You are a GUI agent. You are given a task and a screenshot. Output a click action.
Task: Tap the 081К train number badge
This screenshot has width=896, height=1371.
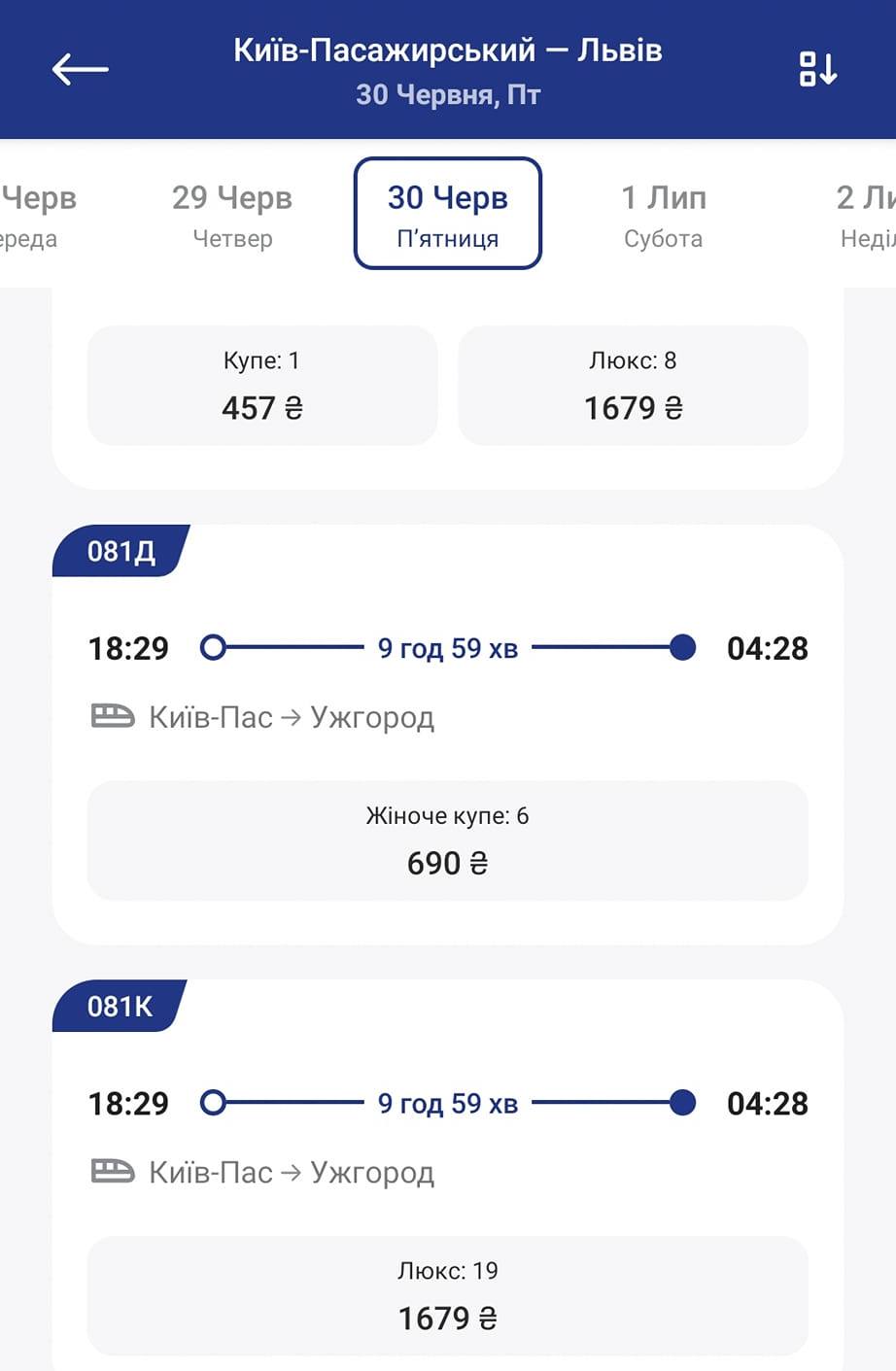120,1007
